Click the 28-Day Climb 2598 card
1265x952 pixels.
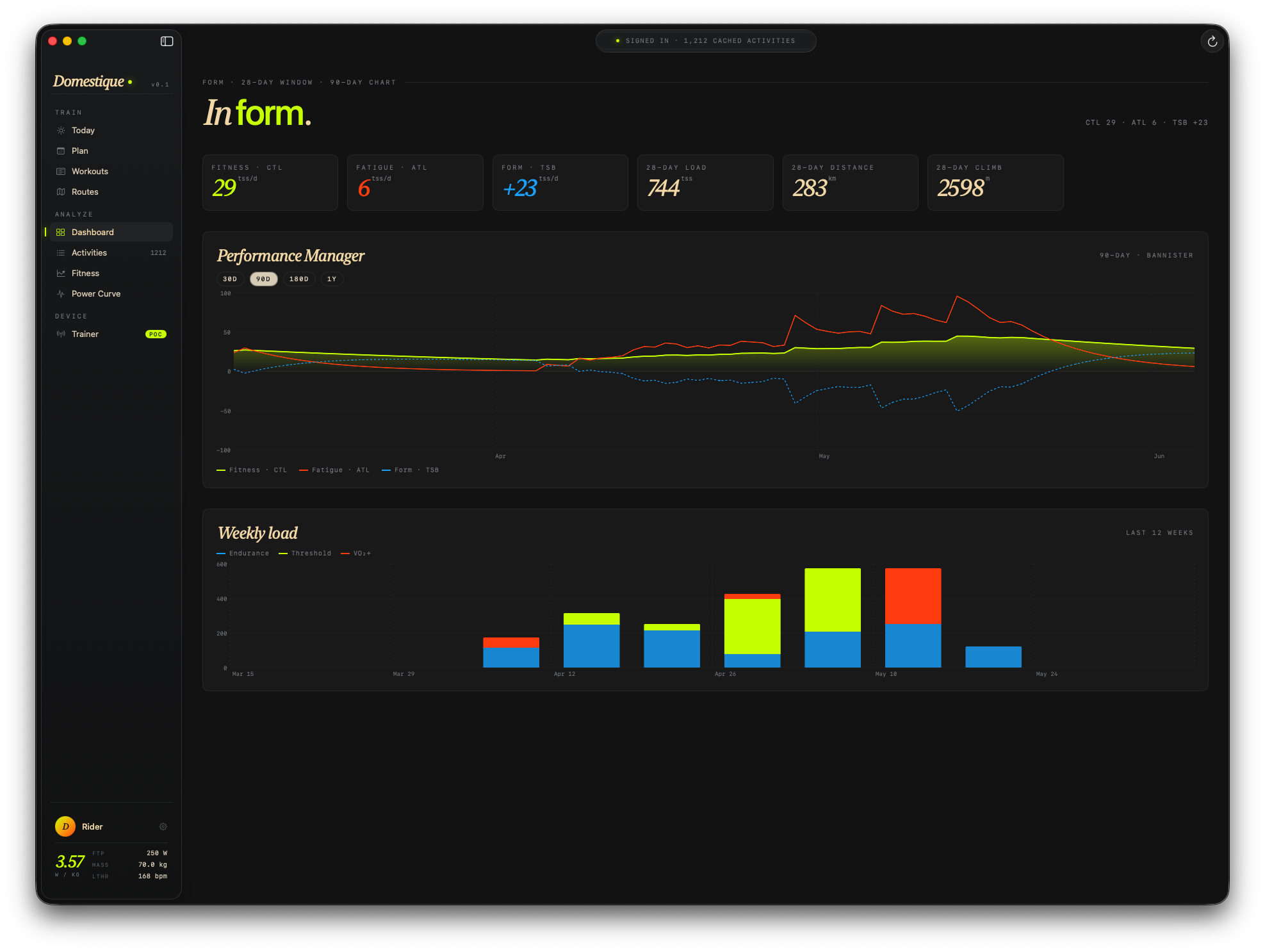click(x=995, y=182)
